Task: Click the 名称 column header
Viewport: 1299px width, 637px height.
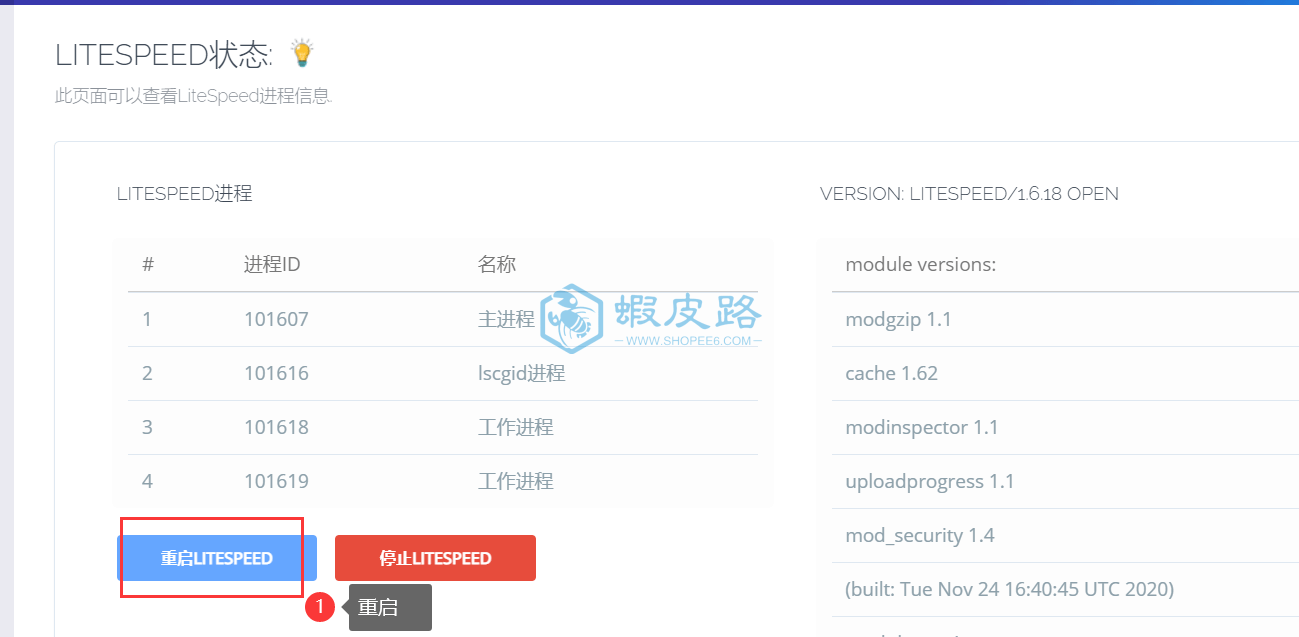Action: click(497, 265)
